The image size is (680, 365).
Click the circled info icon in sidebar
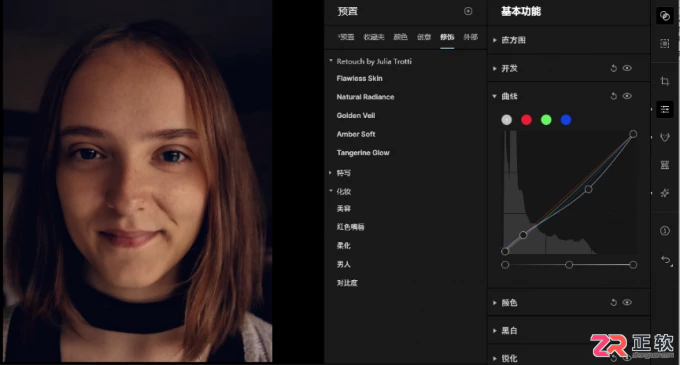pos(664,231)
